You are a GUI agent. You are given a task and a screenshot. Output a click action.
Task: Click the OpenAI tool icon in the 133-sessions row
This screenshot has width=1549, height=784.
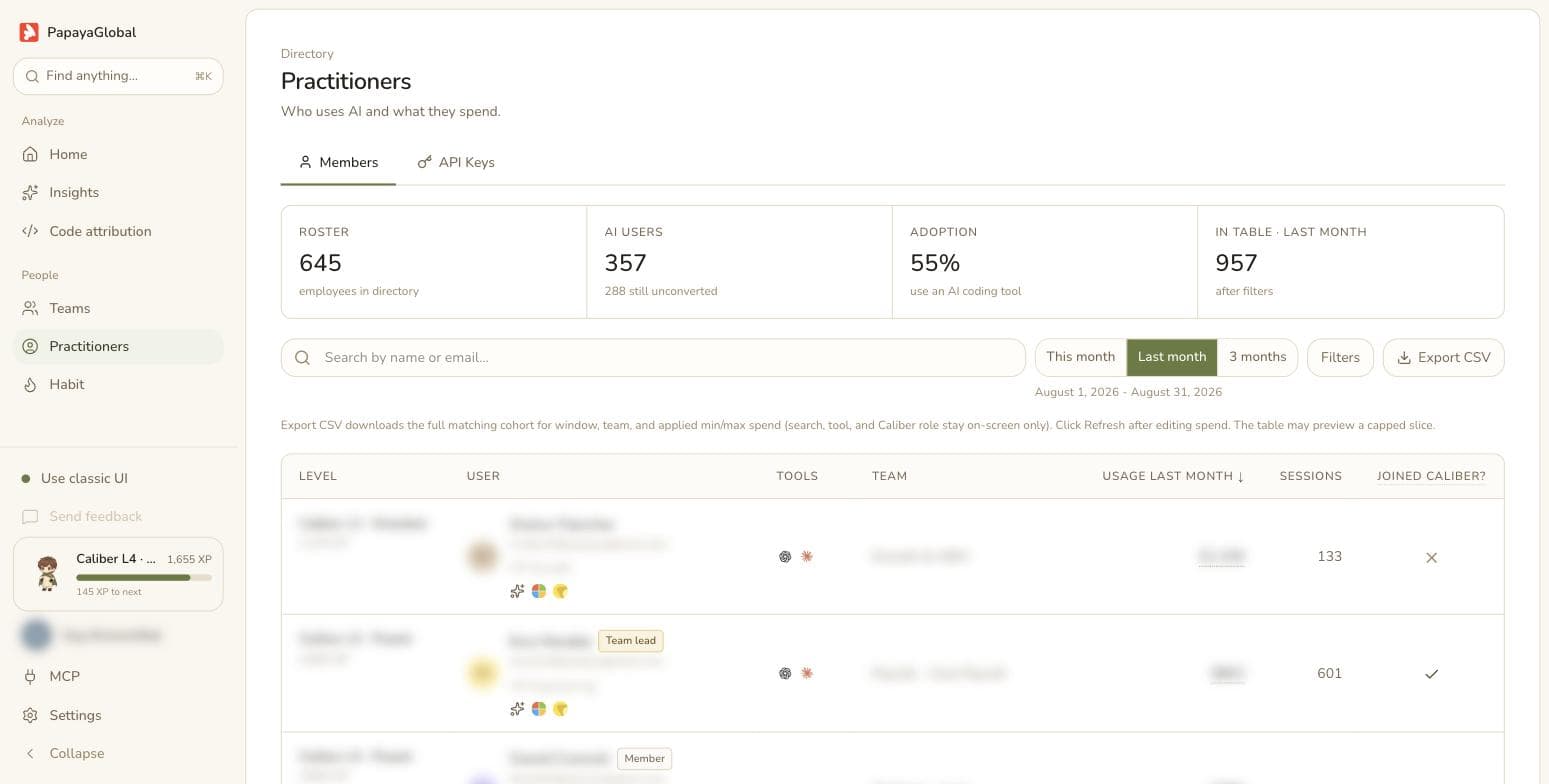785,556
